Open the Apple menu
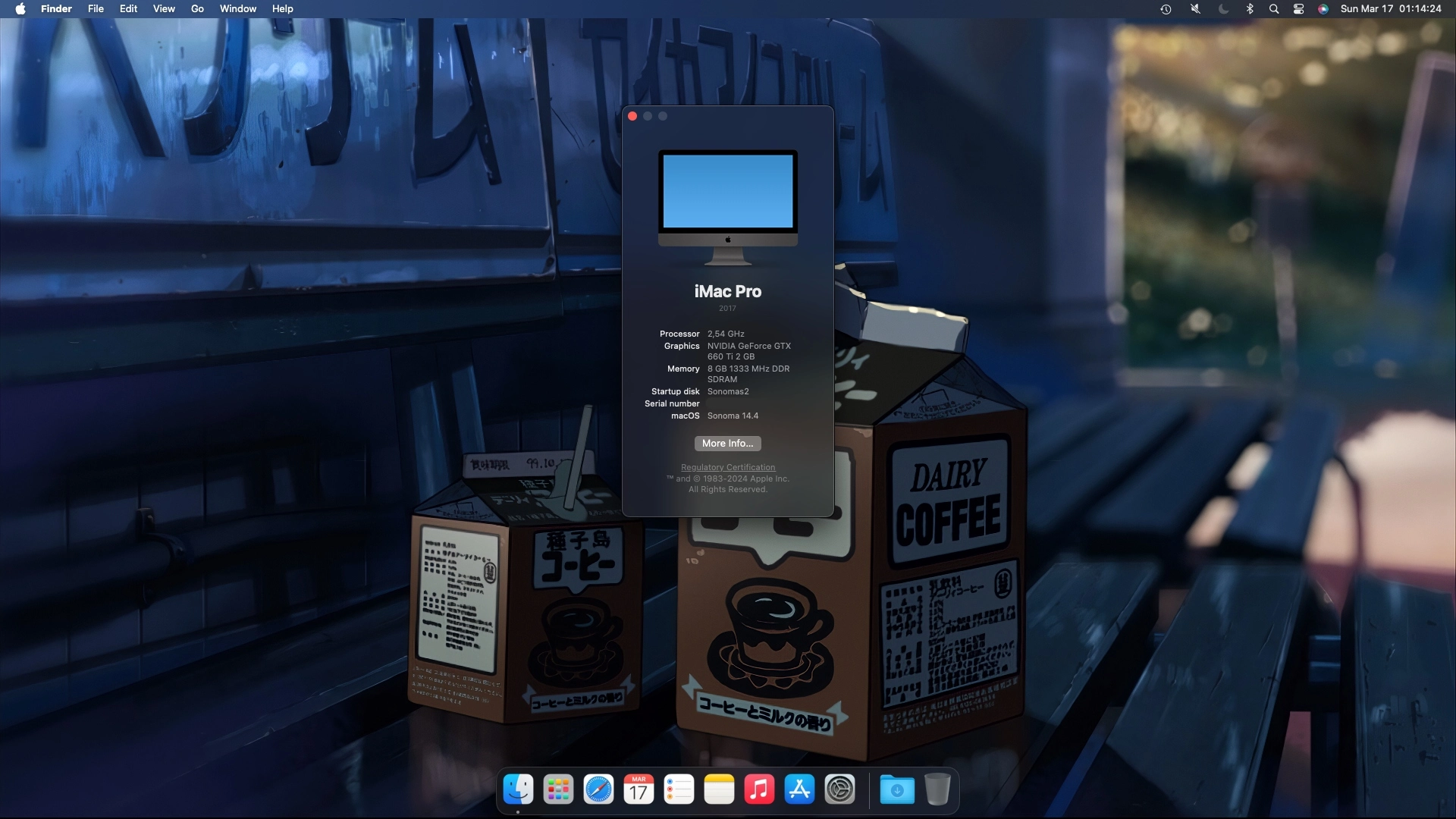The height and width of the screenshot is (819, 1456). pyautogui.click(x=20, y=9)
